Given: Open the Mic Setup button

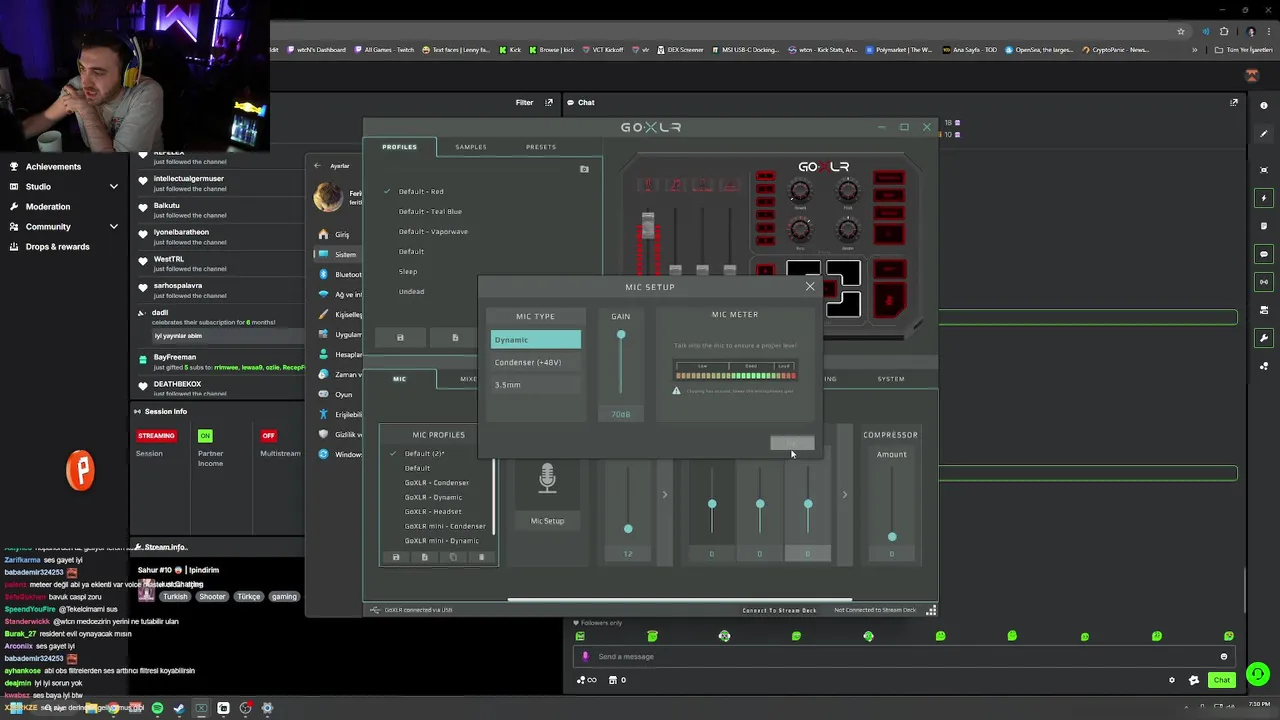Looking at the screenshot, I should tap(547, 521).
